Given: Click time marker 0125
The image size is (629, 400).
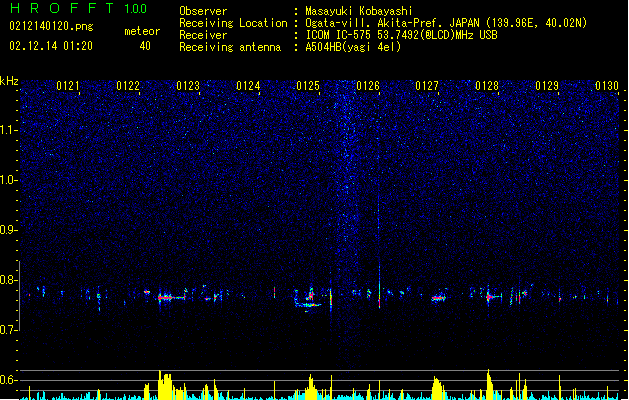Looking at the screenshot, I should tap(308, 86).
